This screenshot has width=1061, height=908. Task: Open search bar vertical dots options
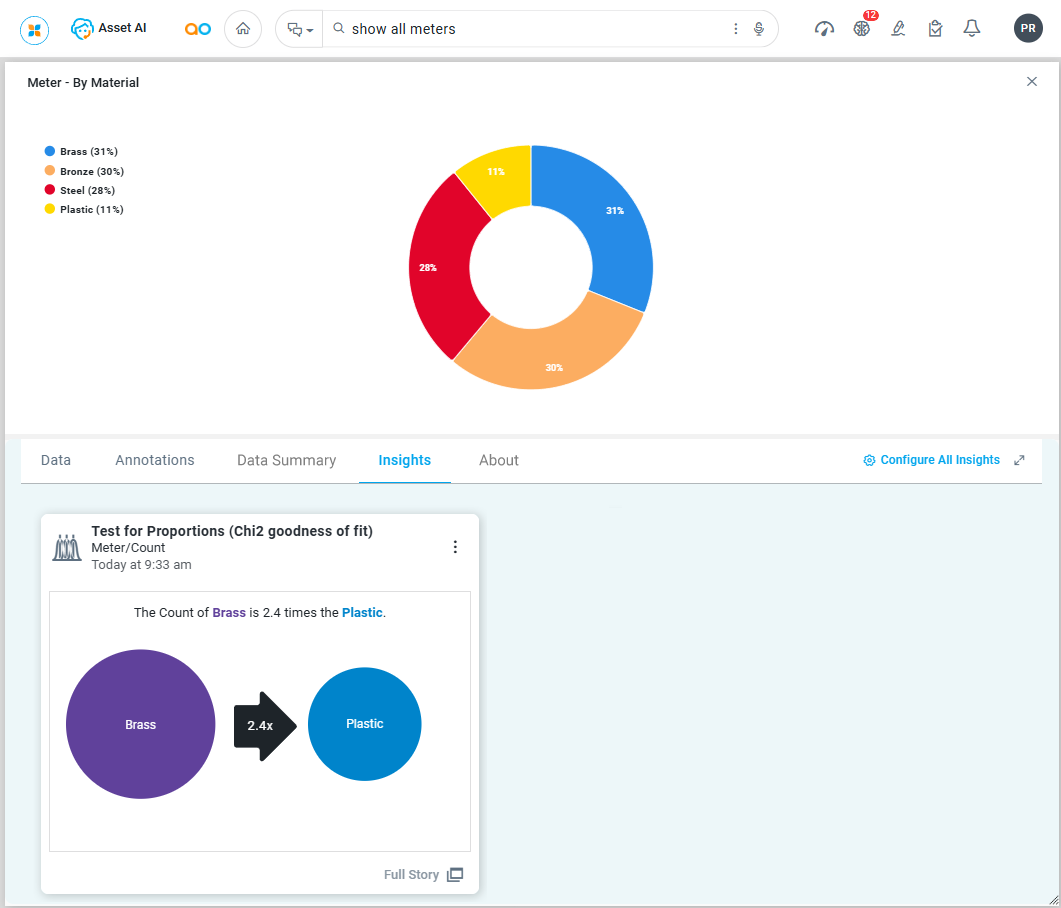click(736, 29)
